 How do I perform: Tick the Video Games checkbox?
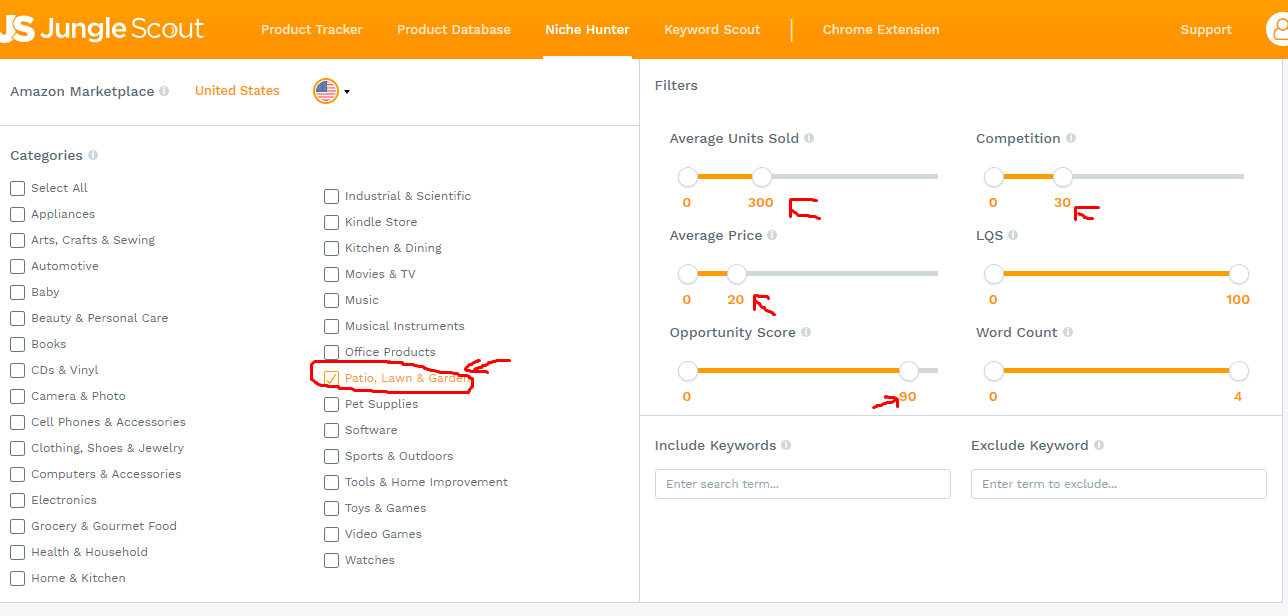(x=332, y=534)
